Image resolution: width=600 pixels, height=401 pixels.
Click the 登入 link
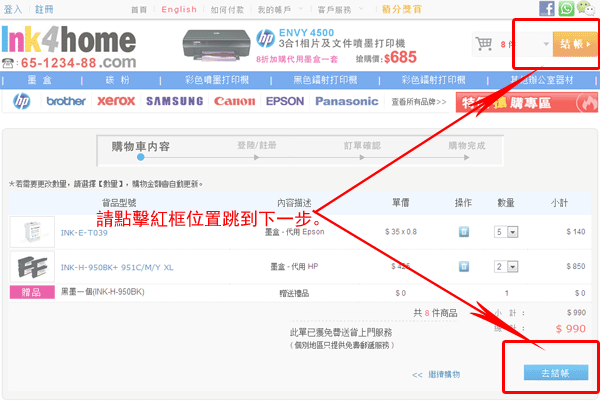[13, 9]
